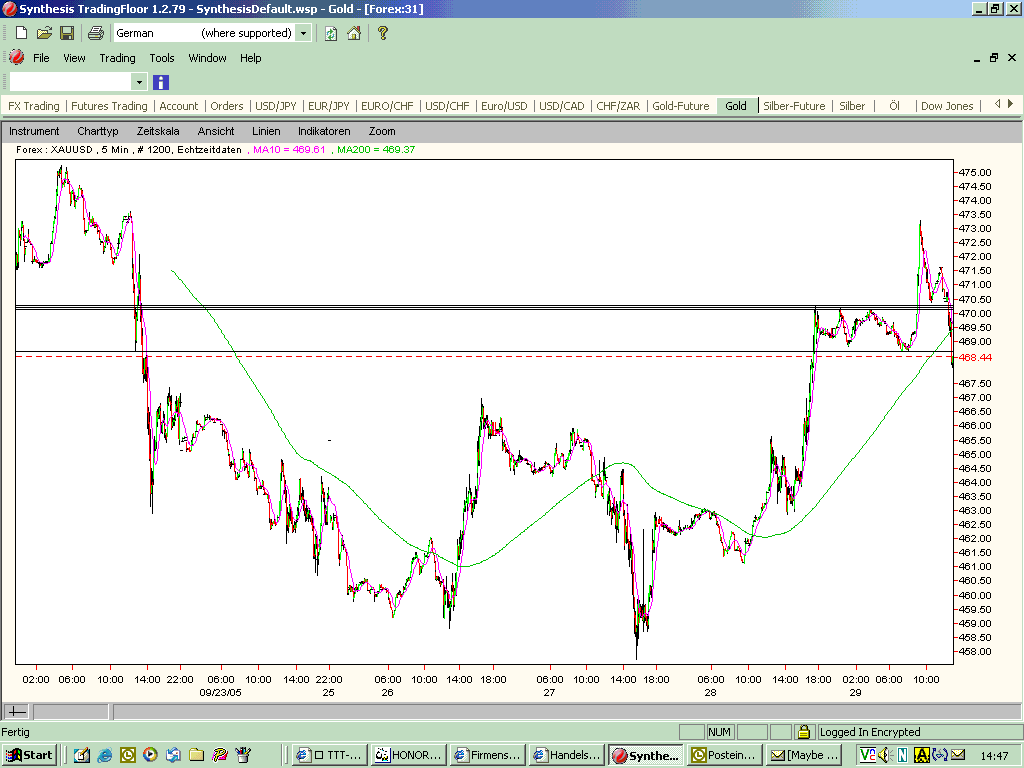Click the yellow A icon in system tray

(x=921, y=755)
